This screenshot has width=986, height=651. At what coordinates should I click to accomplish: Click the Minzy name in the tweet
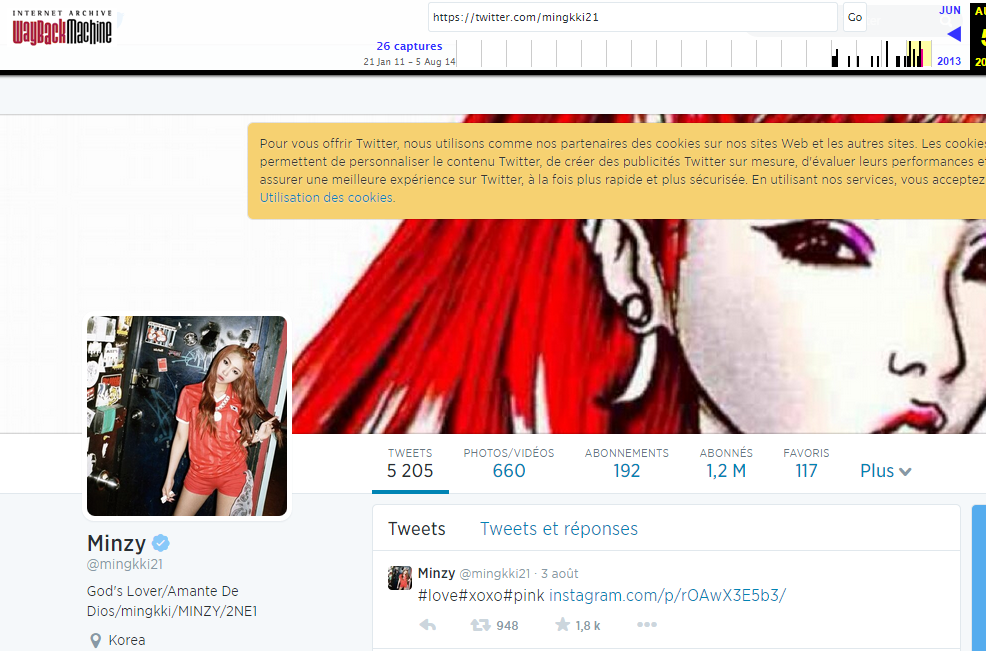point(436,574)
